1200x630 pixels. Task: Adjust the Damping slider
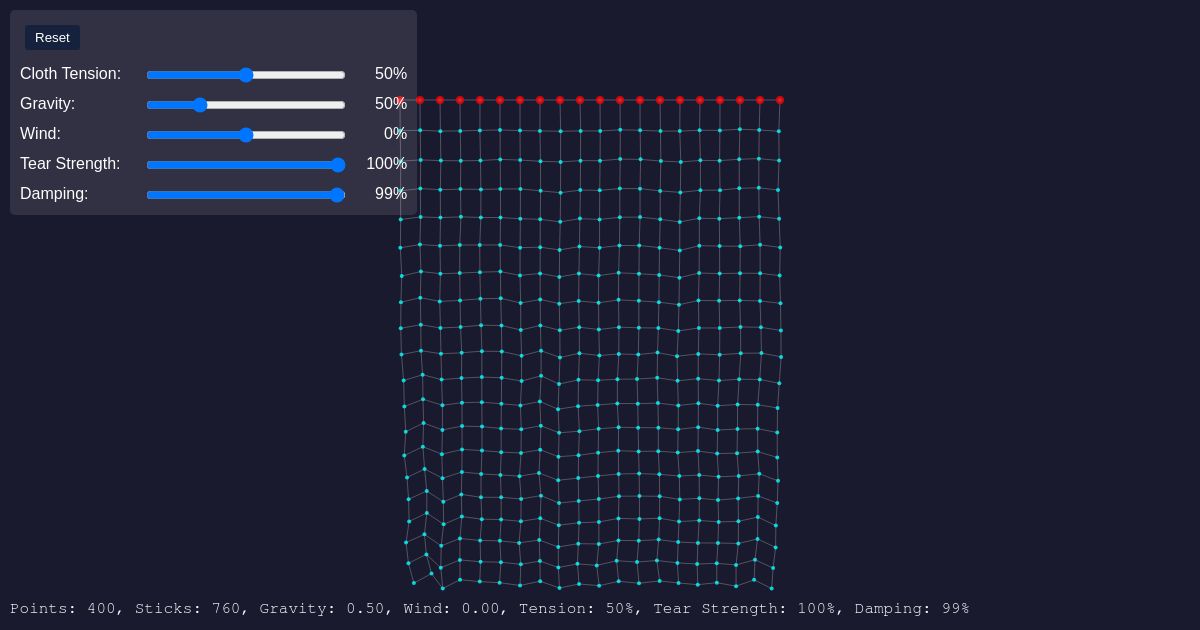(x=246, y=195)
